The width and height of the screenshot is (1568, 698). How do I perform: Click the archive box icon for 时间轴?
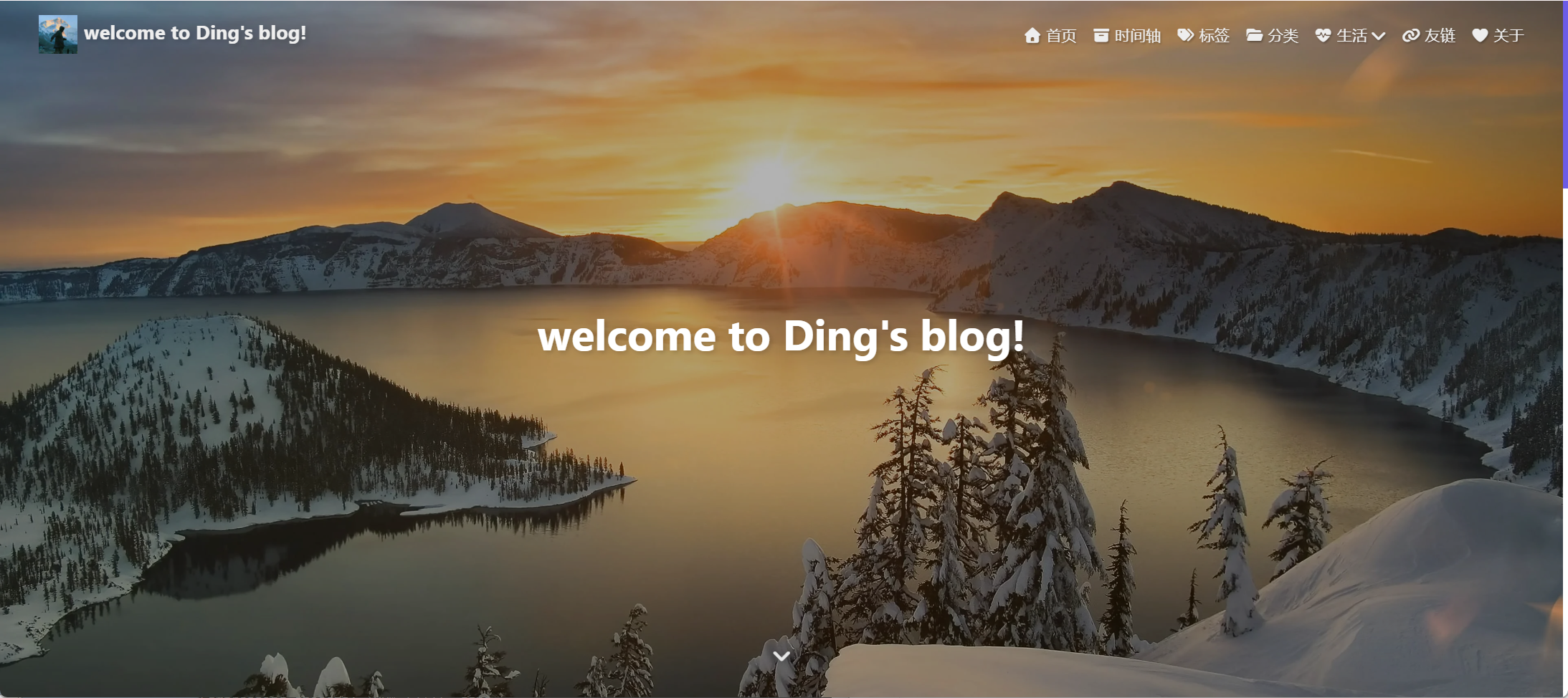pos(1101,35)
